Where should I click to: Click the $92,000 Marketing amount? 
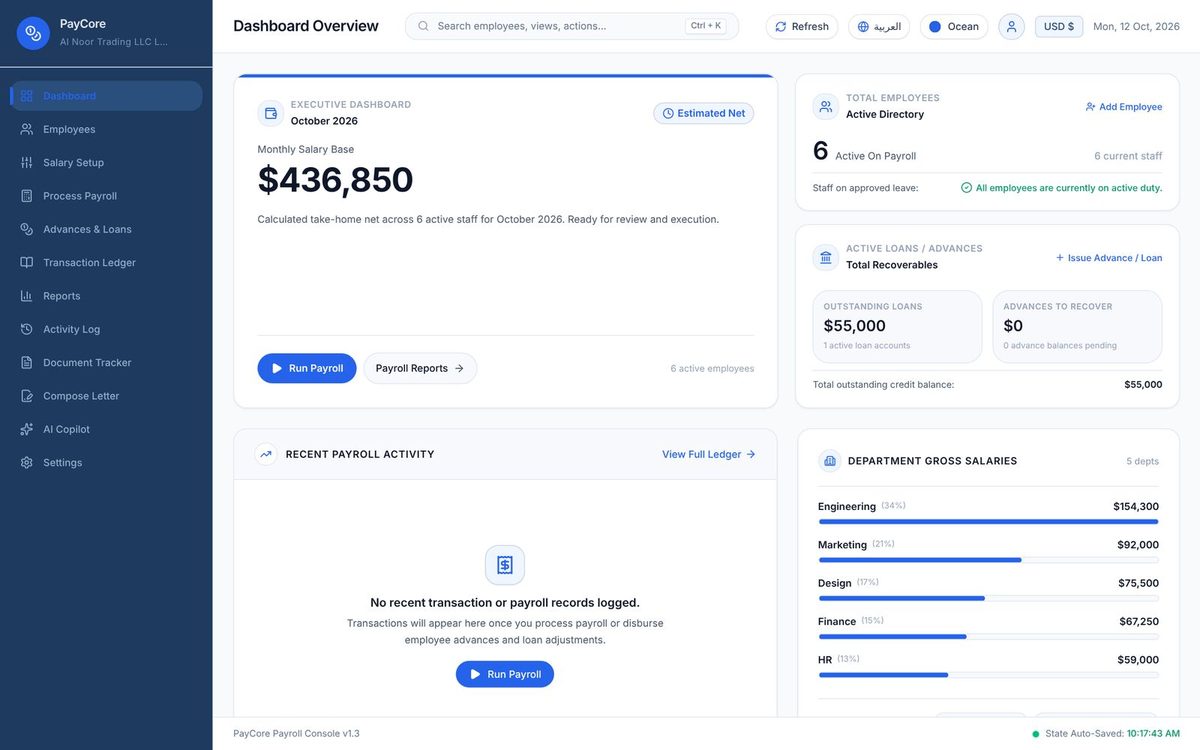[1138, 545]
